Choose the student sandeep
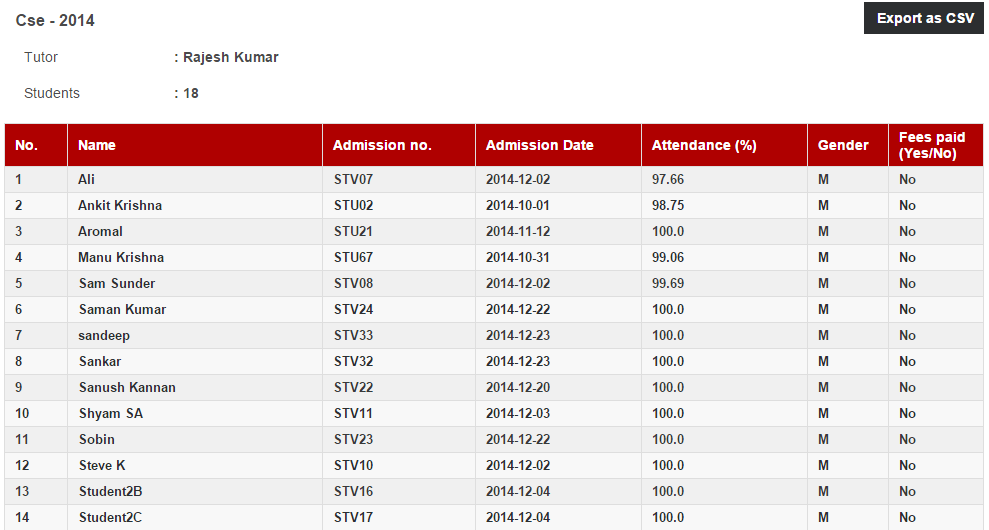Screen dimensions: 989x530 click(x=104, y=336)
